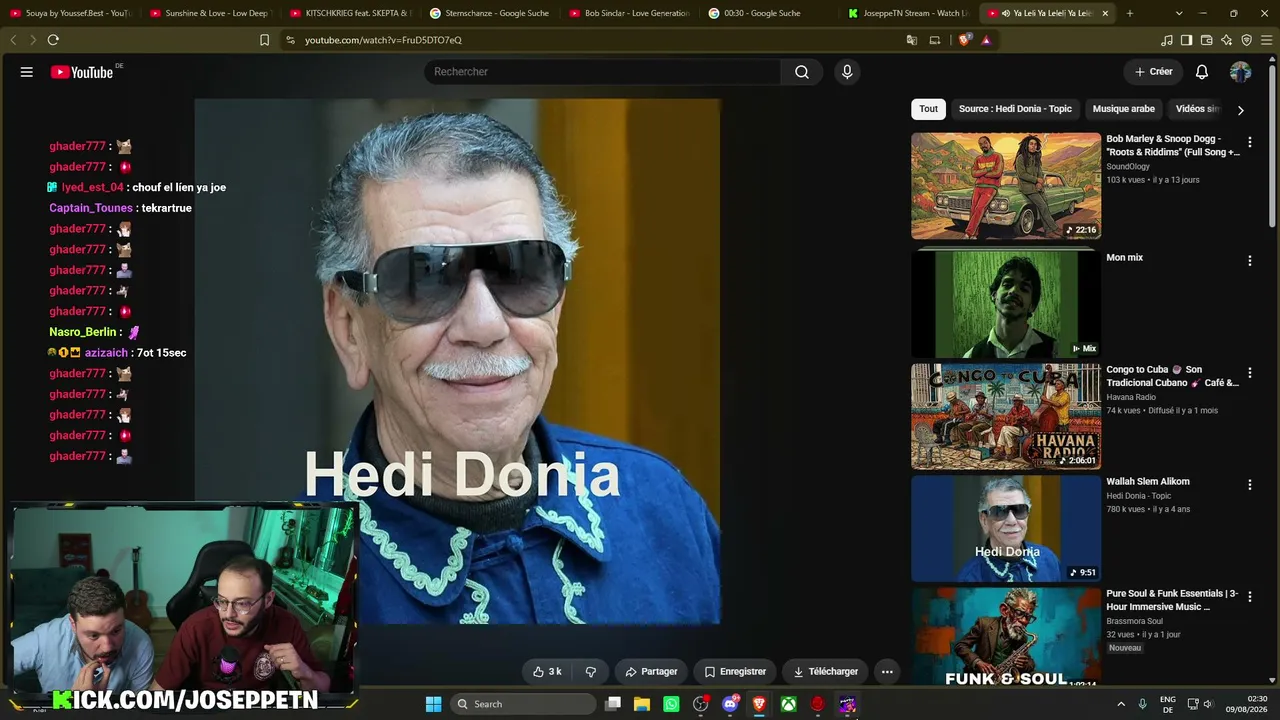Open options for the Mon mix item
This screenshot has width=1280, height=720.
point(1249,261)
